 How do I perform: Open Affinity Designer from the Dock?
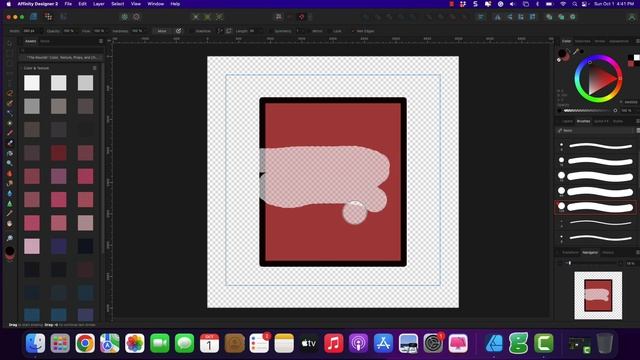(x=494, y=343)
